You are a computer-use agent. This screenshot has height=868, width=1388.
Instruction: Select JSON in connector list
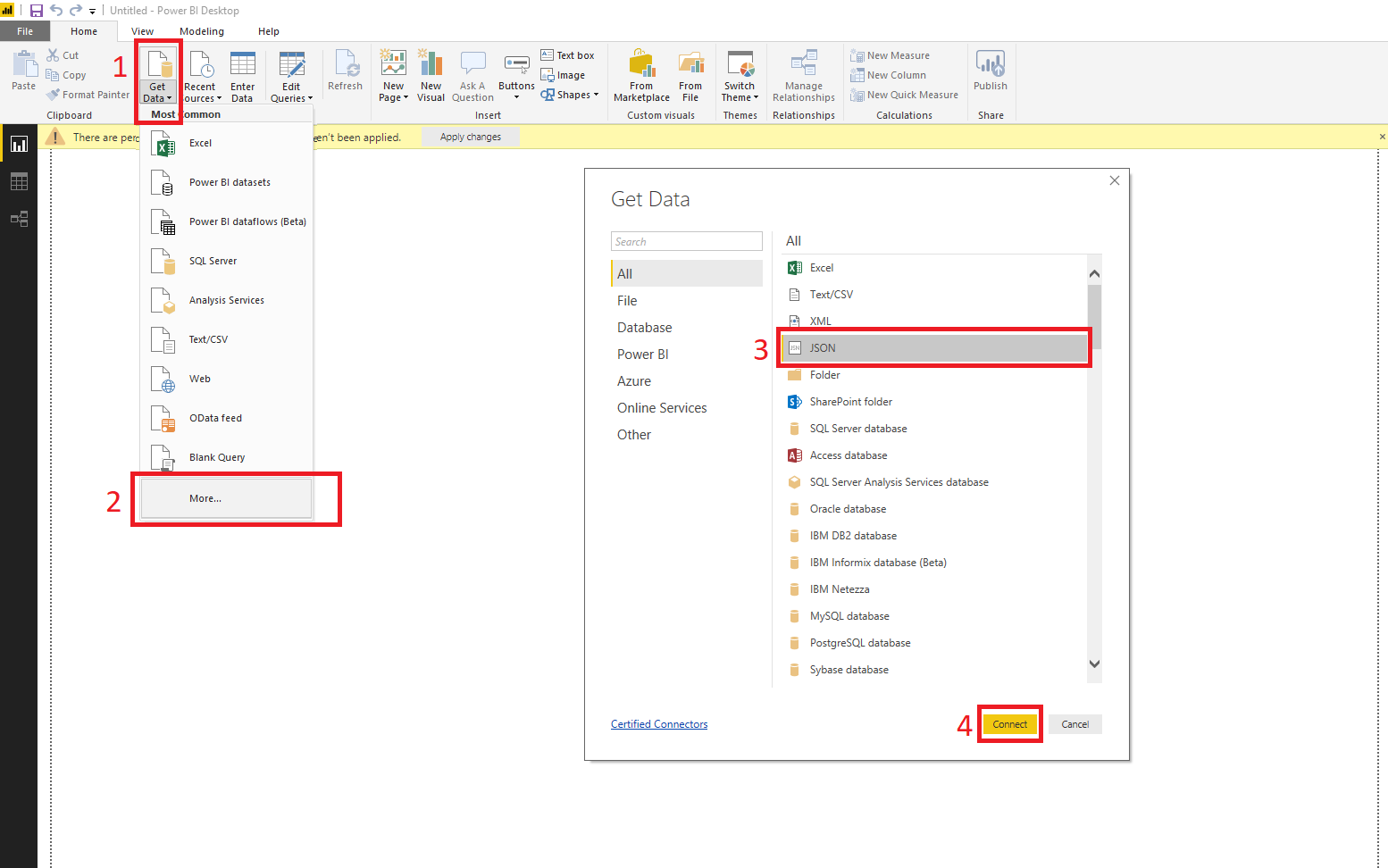934,348
